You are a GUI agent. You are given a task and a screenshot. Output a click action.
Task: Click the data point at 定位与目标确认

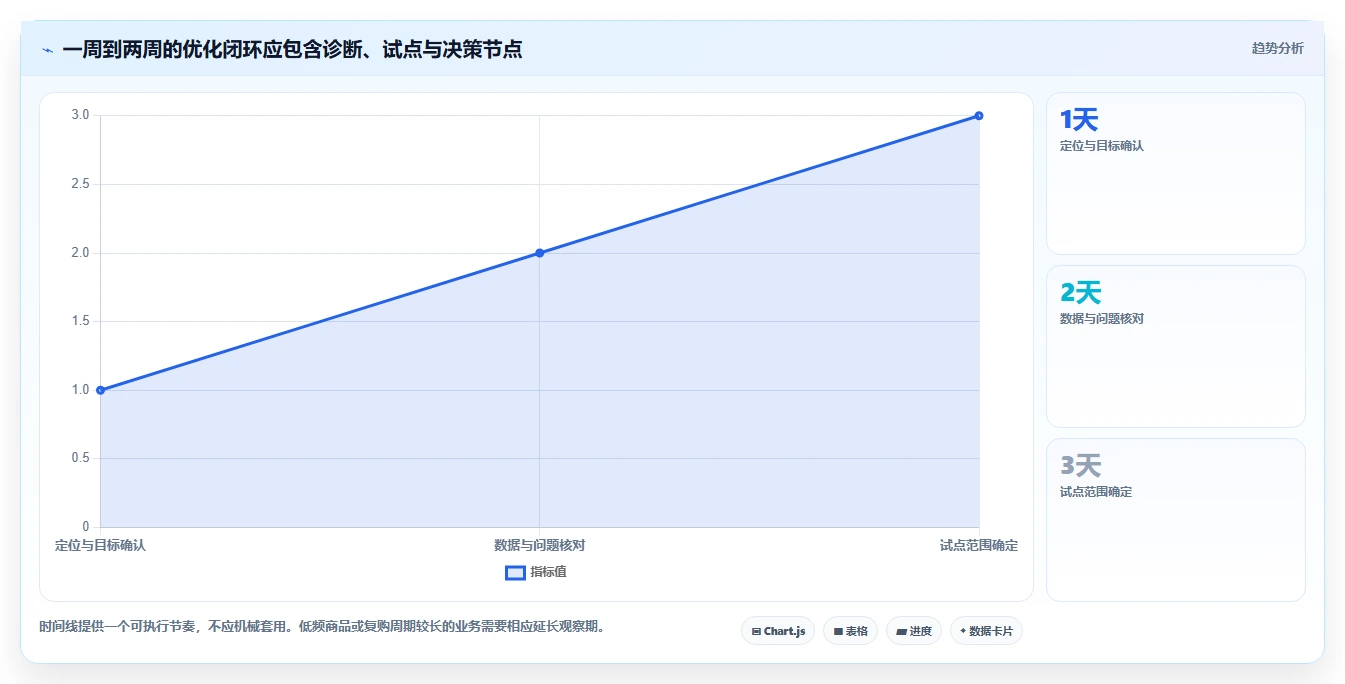click(100, 390)
